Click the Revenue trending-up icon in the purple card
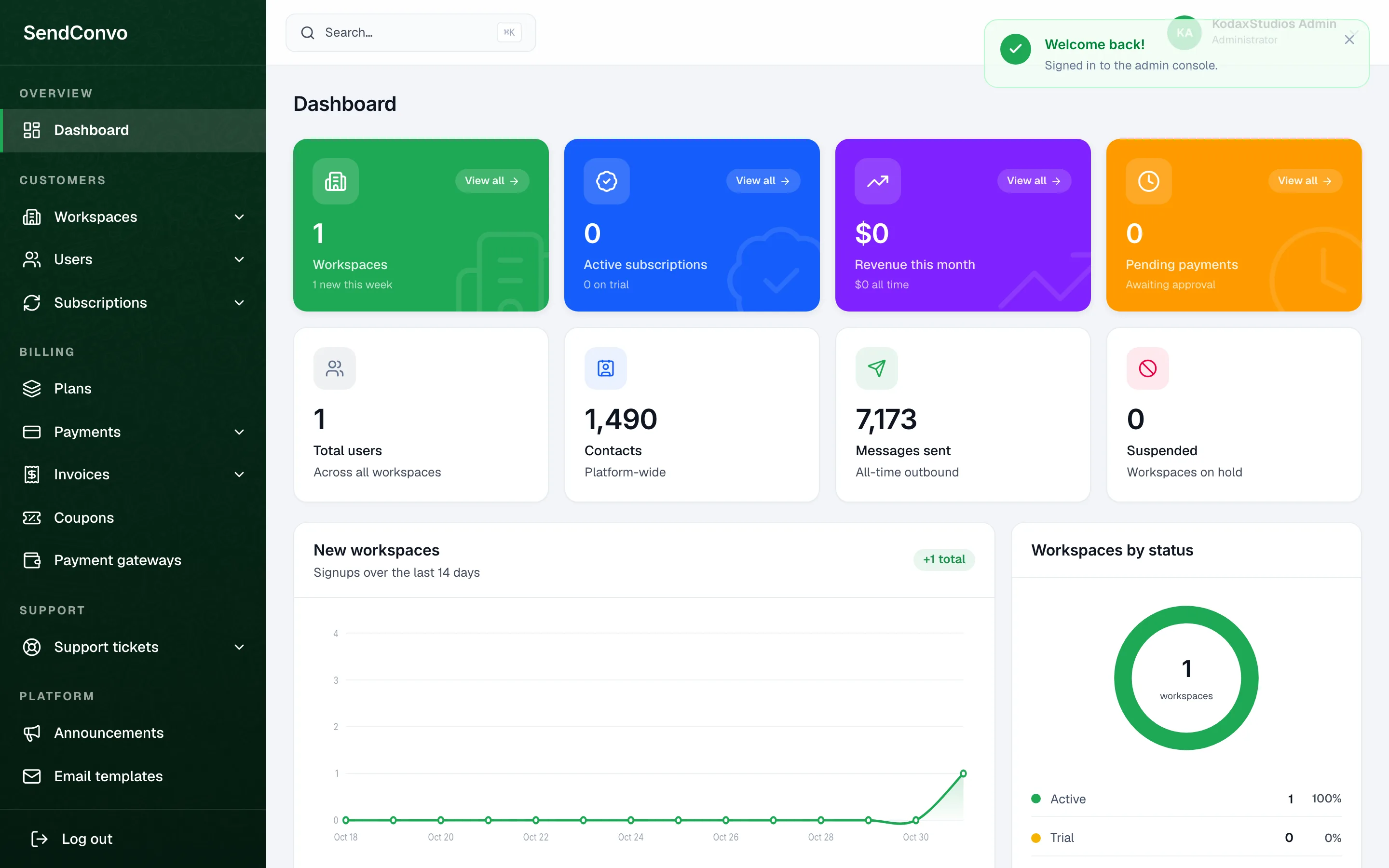This screenshot has height=868, width=1389. click(877, 181)
